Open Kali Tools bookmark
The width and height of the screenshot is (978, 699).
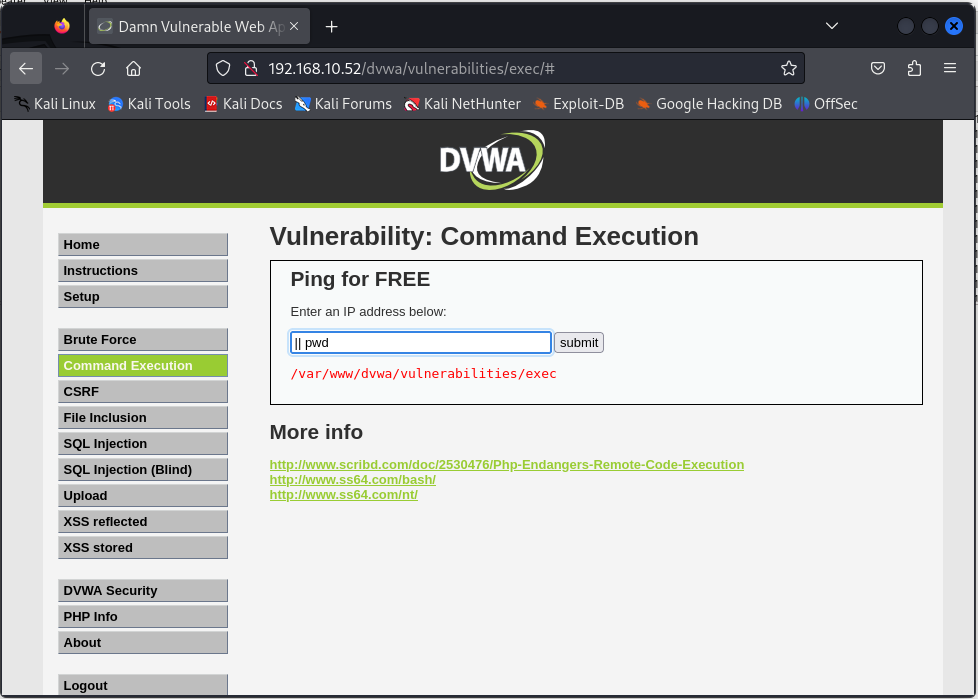pyautogui.click(x=149, y=104)
